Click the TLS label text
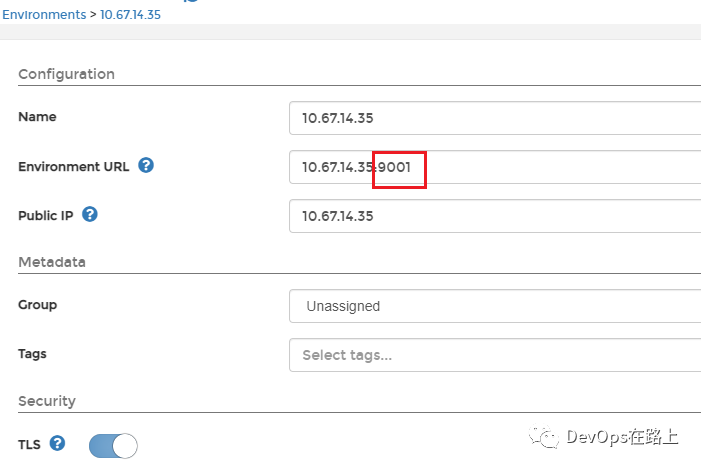This screenshot has width=701, height=469. [29, 443]
